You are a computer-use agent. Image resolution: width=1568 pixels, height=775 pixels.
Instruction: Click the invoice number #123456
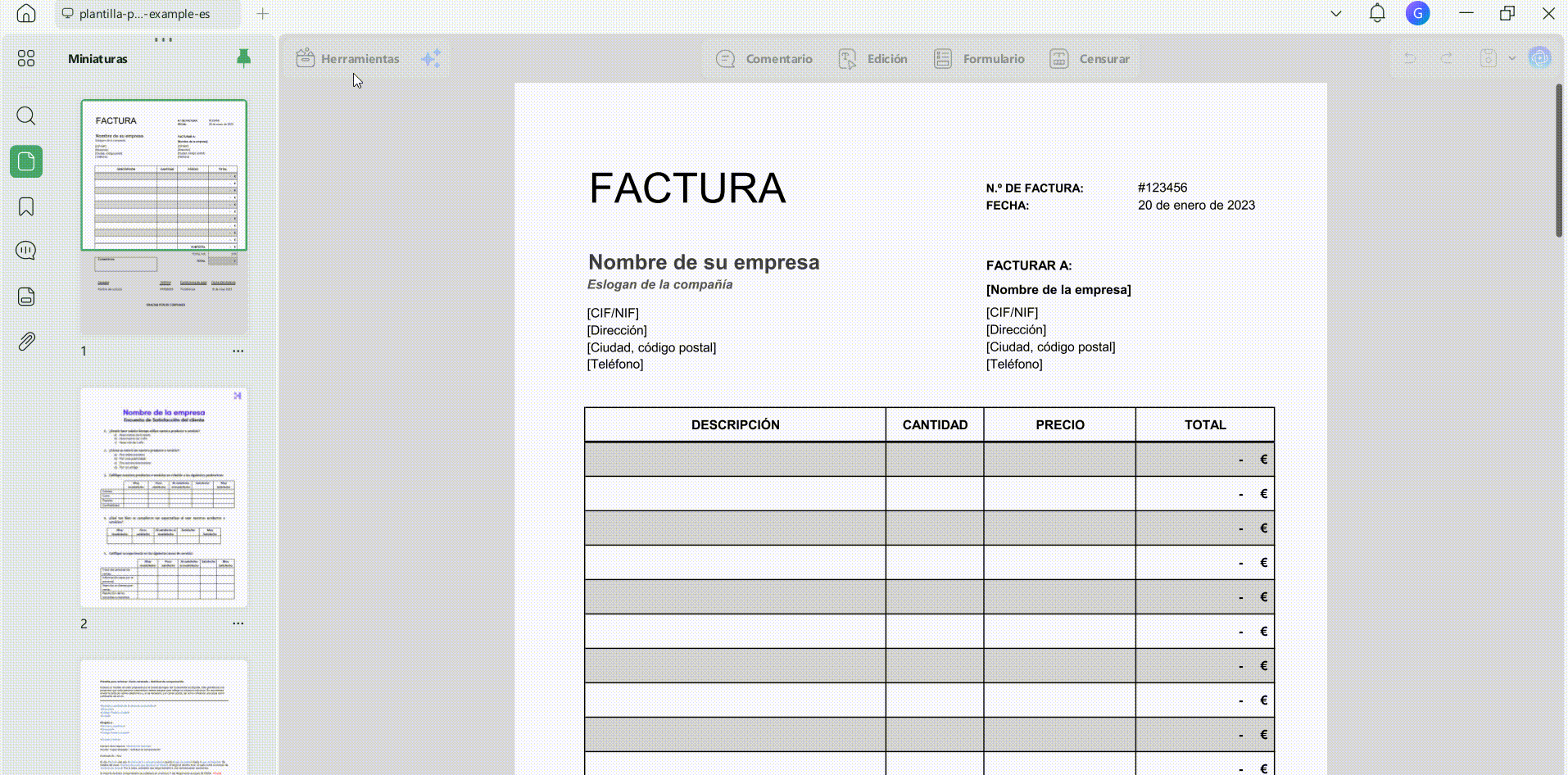point(1162,188)
